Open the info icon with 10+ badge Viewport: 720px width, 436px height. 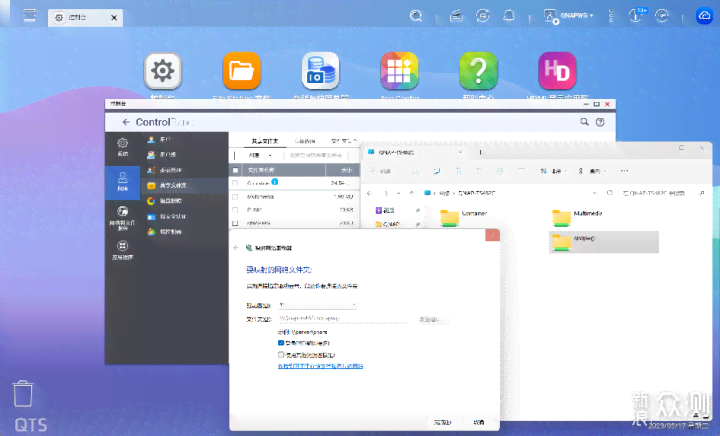[636, 16]
